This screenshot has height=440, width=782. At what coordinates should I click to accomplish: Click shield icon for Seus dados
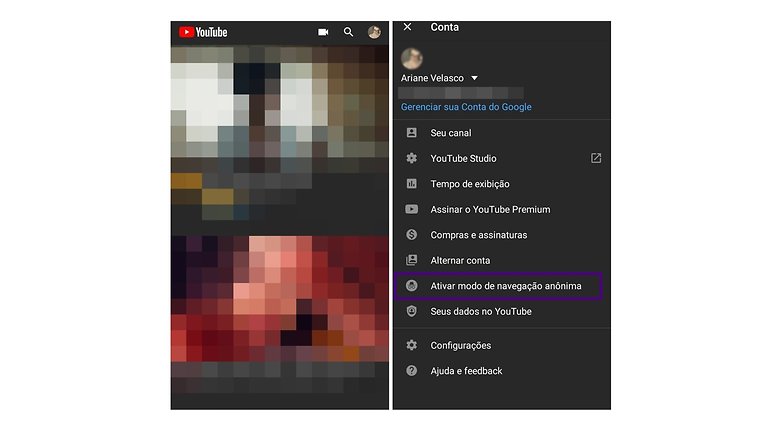coord(411,311)
